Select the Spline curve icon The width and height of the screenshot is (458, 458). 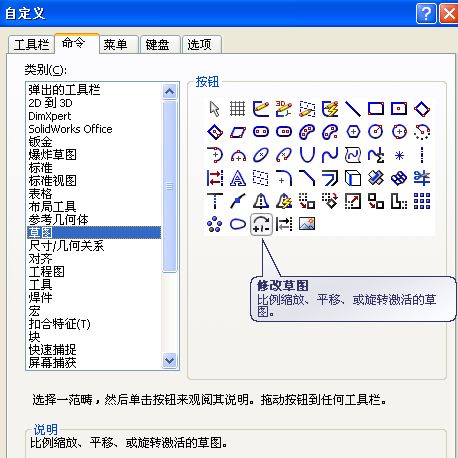(330, 155)
